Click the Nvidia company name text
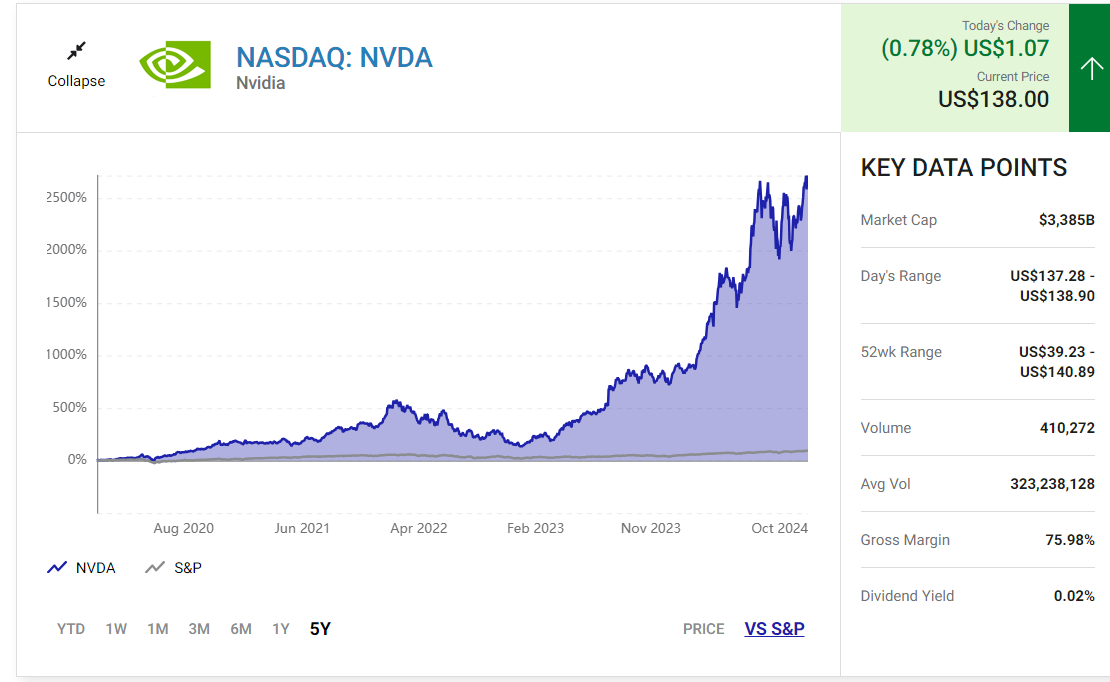The width and height of the screenshot is (1110, 682). tap(261, 83)
